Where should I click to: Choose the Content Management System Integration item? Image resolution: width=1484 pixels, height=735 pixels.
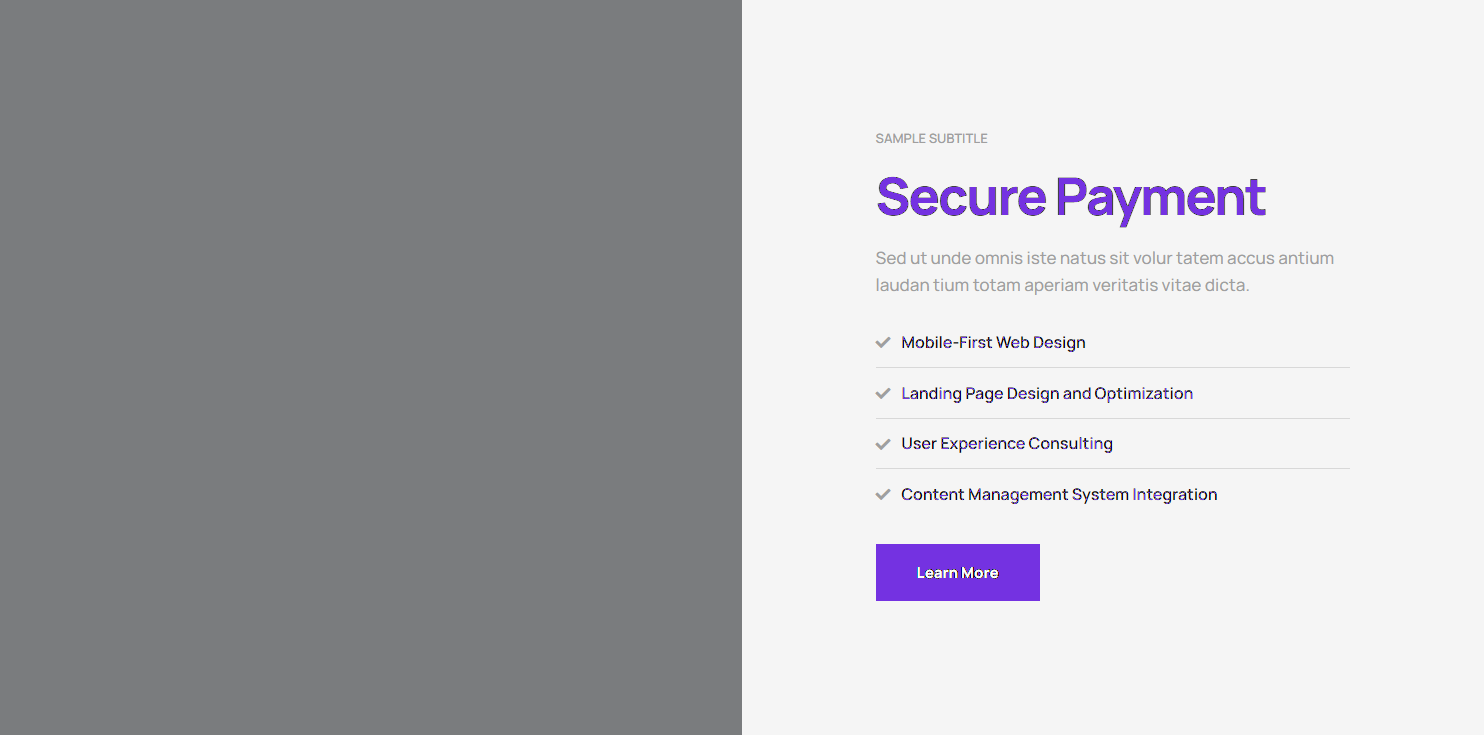(x=1058, y=494)
